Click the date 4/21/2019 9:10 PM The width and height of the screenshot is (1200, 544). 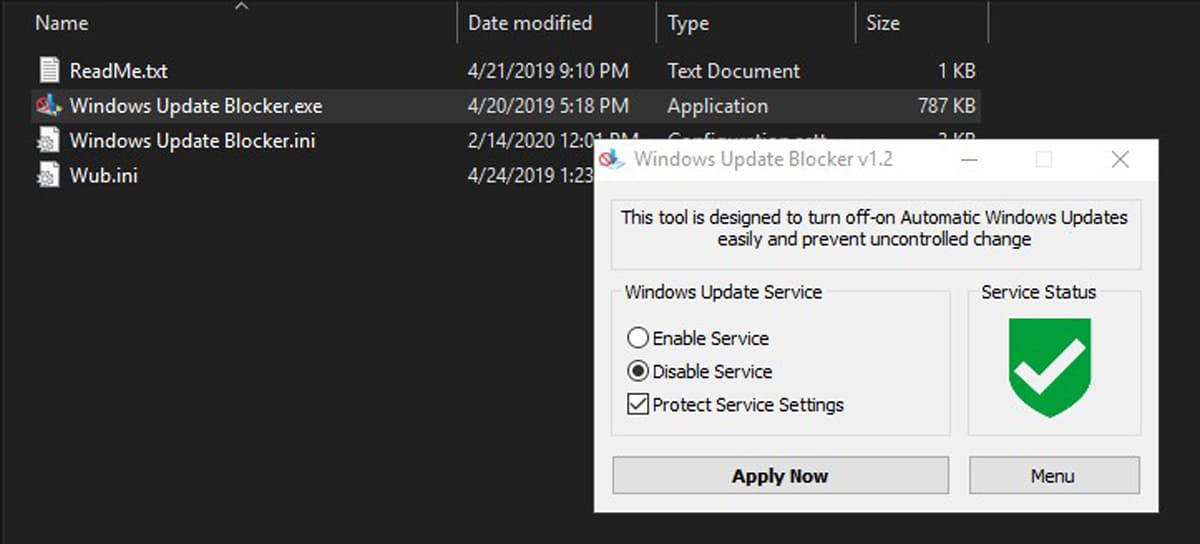(548, 71)
